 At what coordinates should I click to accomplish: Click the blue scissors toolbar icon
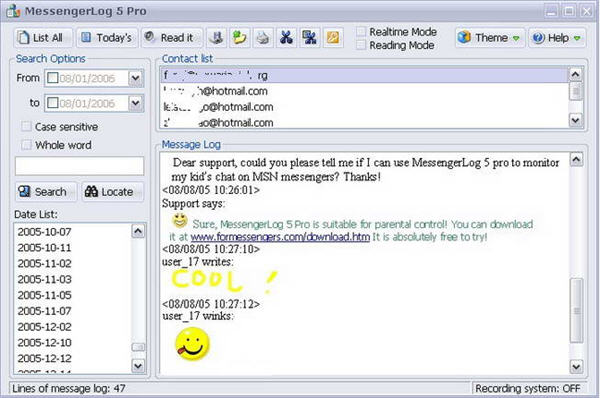pos(286,38)
